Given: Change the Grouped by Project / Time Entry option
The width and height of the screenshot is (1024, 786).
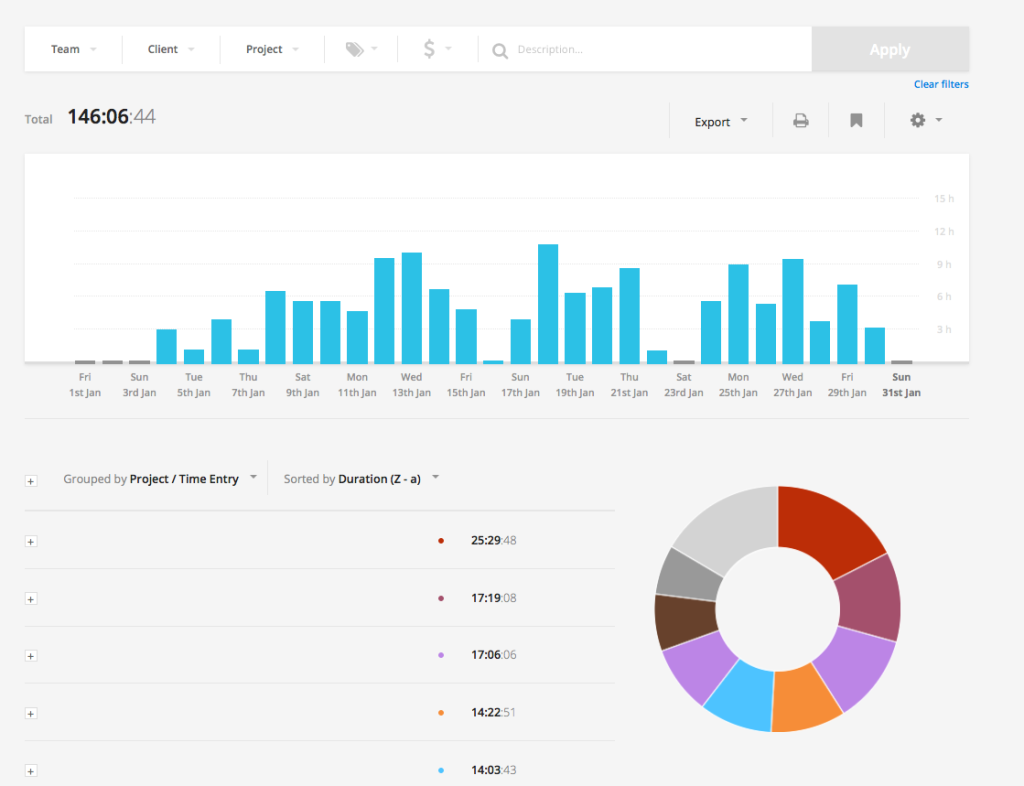Looking at the screenshot, I should (160, 479).
